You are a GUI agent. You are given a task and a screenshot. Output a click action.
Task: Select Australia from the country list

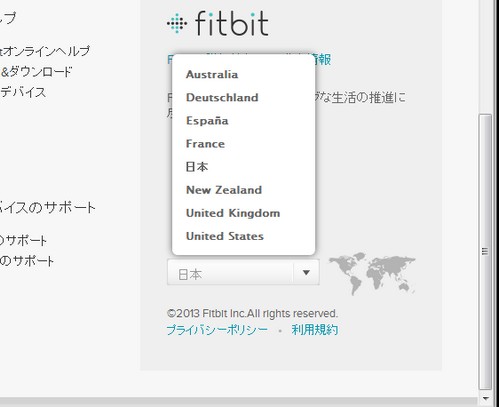(x=212, y=74)
